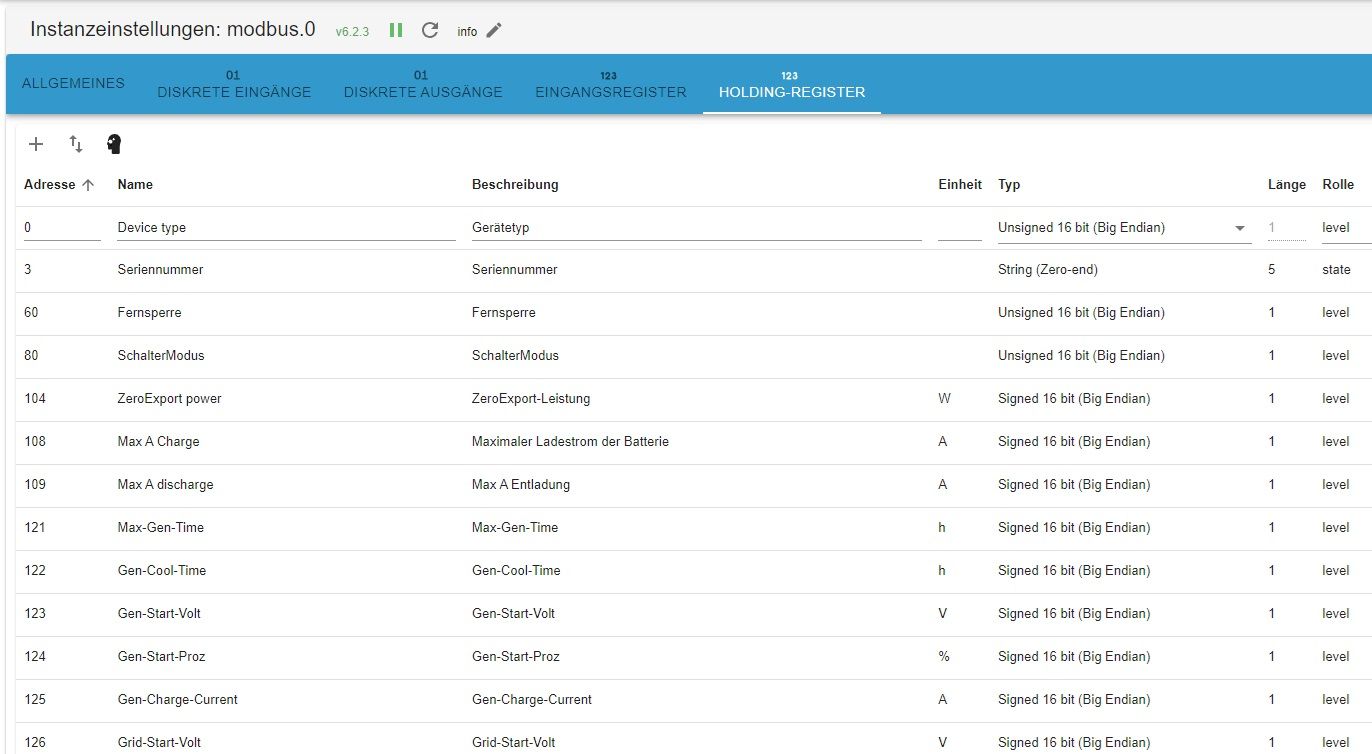Select Gen-Start-Volt name cell
The image size is (1372, 754).
click(159, 614)
